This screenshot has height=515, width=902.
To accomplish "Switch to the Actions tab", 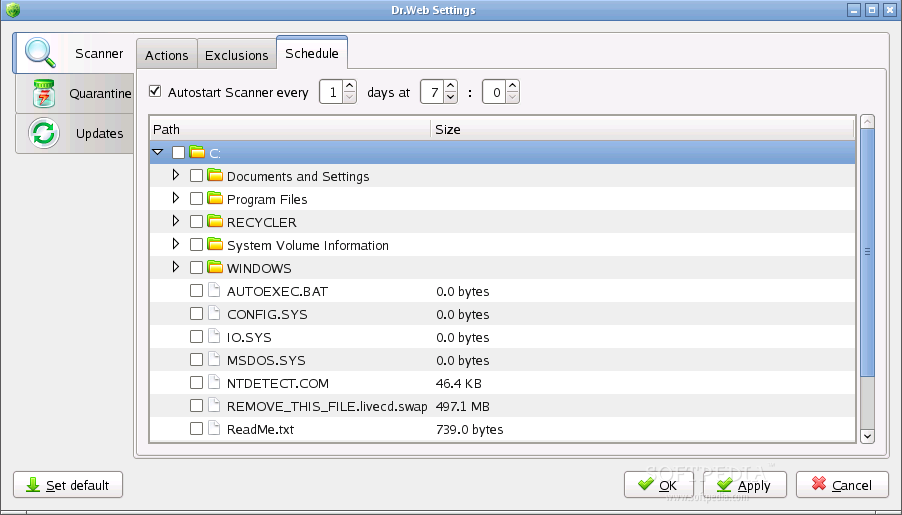I will [x=167, y=55].
